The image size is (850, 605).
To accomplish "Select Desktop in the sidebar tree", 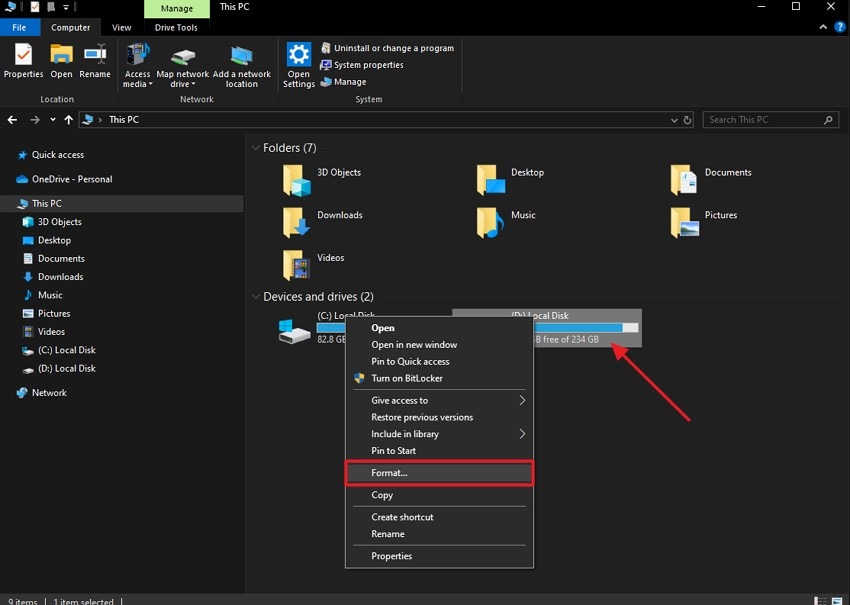I will coord(54,240).
